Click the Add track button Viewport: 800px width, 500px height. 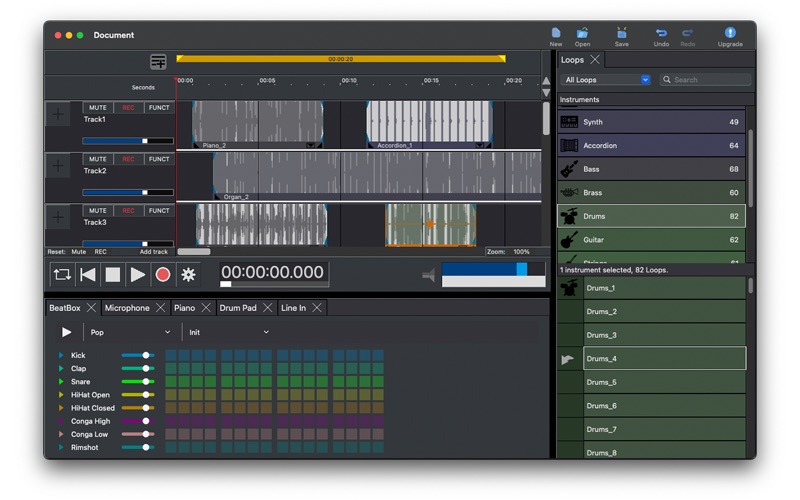click(x=154, y=252)
